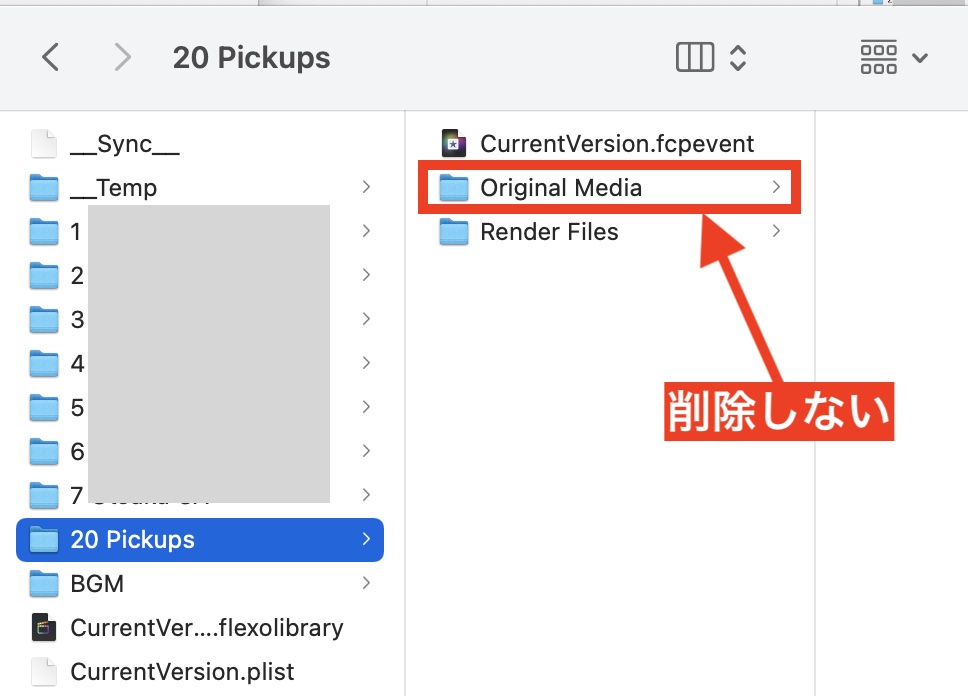968x696 pixels.
Task: Select the BGM folder icon
Action: tap(44, 584)
